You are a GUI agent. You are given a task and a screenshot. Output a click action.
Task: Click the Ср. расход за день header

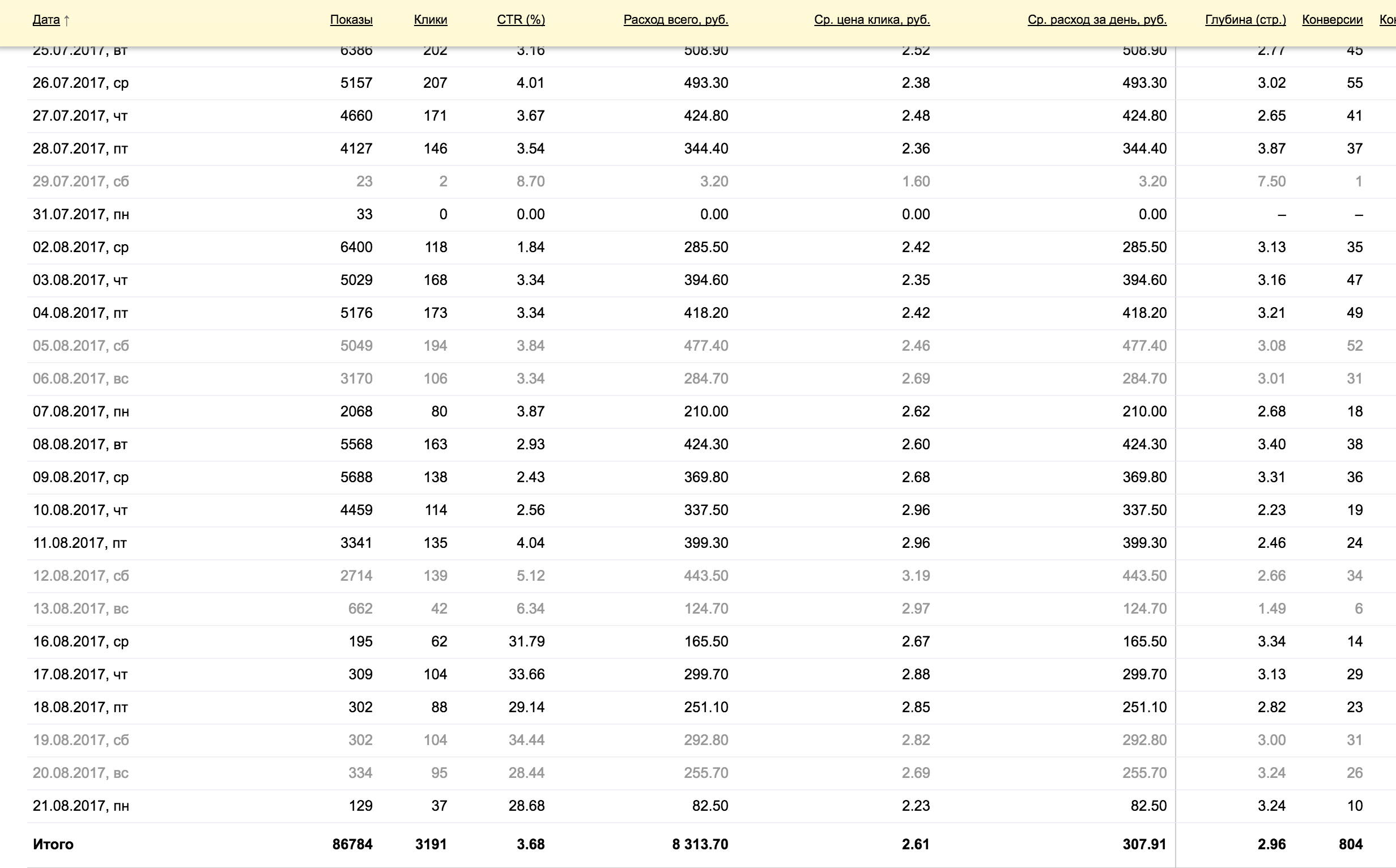(x=1096, y=19)
